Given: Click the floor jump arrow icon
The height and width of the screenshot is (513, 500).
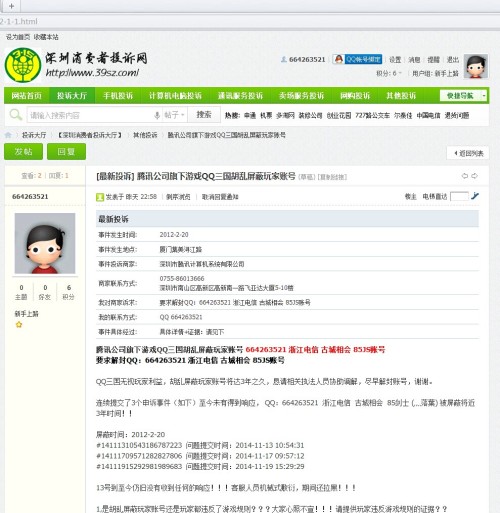Looking at the screenshot, I should click(475, 196).
